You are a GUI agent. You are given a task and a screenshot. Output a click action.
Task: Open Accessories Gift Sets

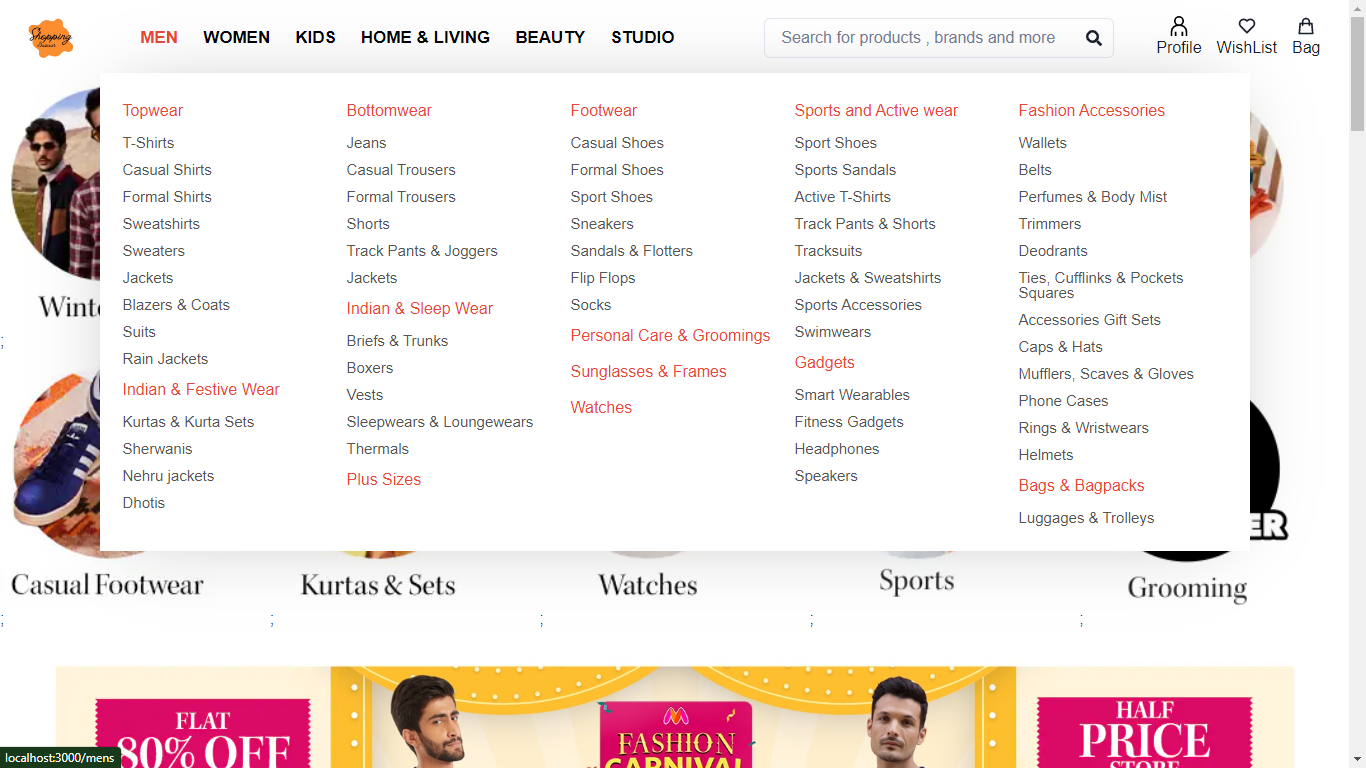pyautogui.click(x=1090, y=320)
